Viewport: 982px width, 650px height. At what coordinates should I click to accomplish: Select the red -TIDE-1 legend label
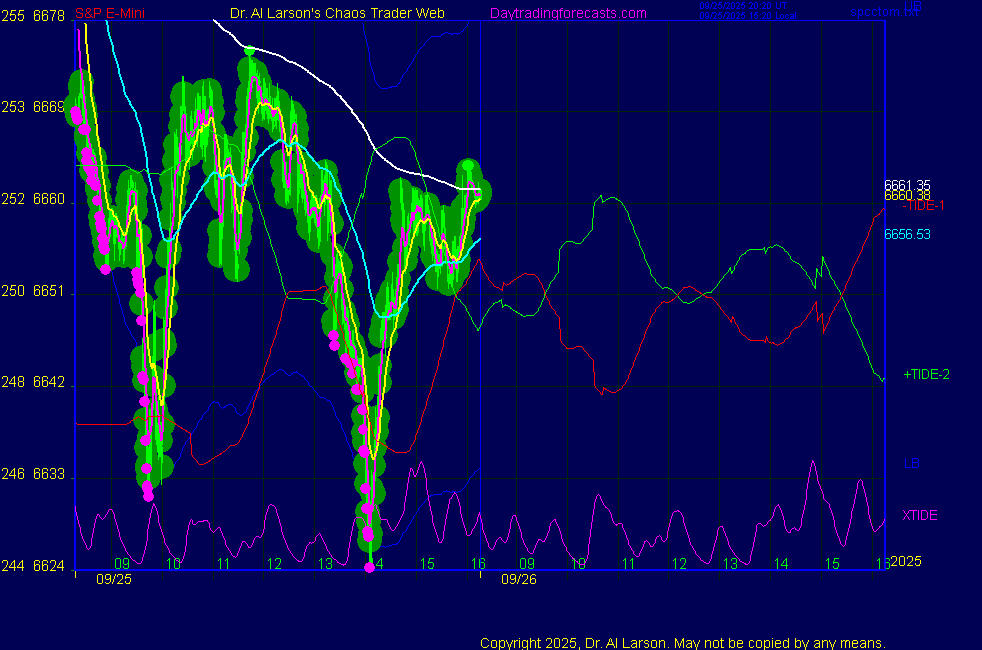(923, 205)
